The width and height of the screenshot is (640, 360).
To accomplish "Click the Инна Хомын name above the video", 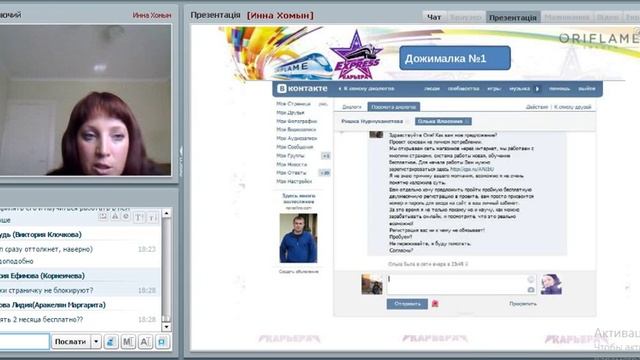I will click(x=152, y=15).
